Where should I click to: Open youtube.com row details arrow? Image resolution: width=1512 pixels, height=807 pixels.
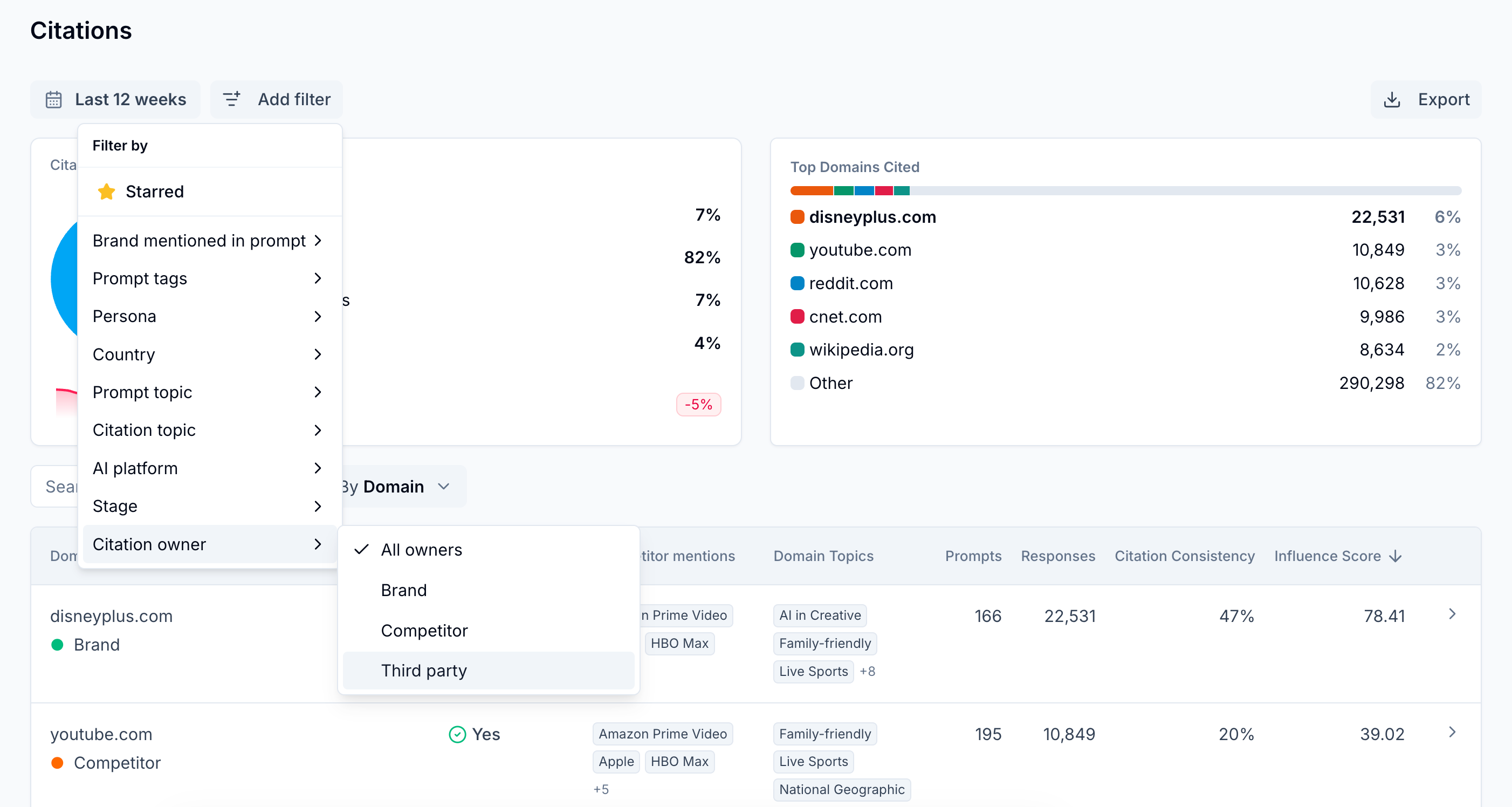(1452, 733)
